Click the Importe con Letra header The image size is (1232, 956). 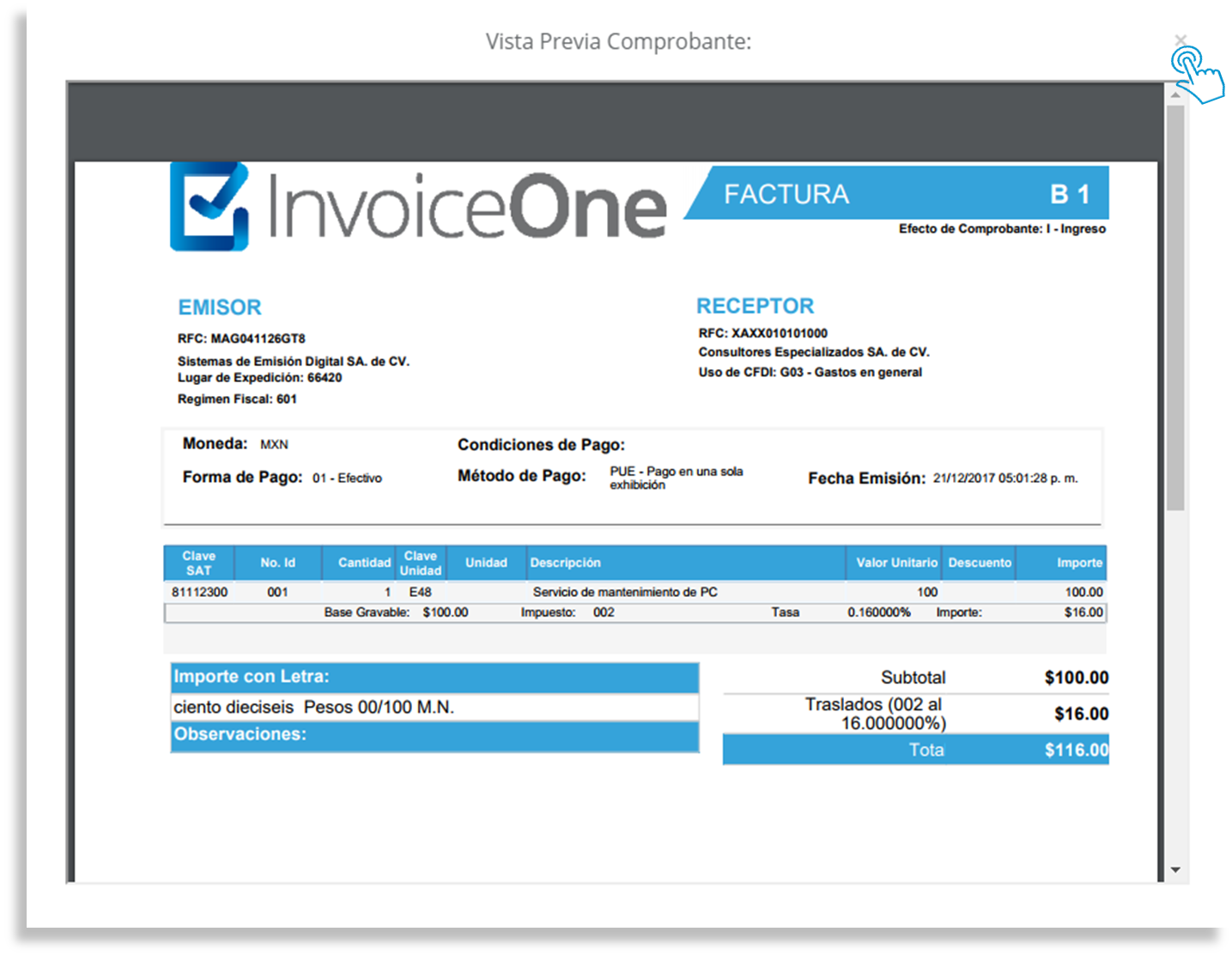click(x=434, y=677)
